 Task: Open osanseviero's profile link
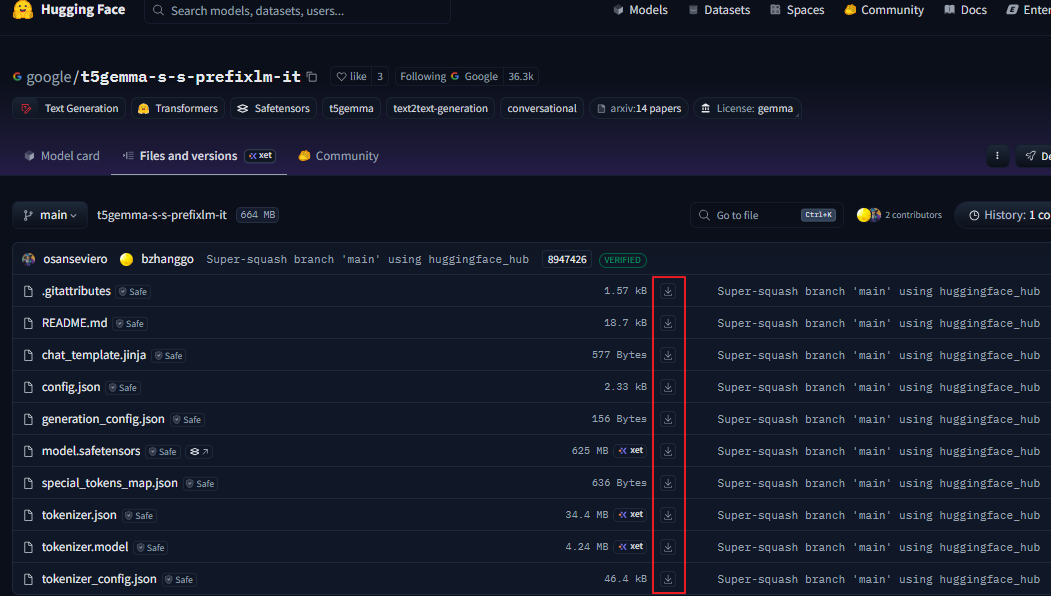[75, 259]
